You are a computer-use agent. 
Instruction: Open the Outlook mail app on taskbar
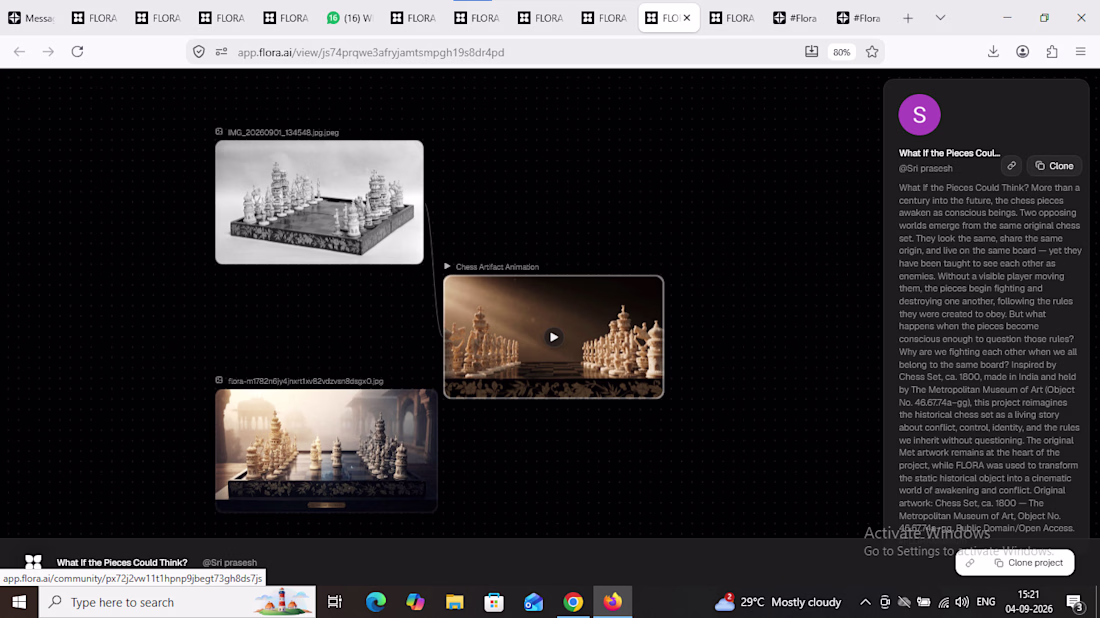pyautogui.click(x=533, y=602)
